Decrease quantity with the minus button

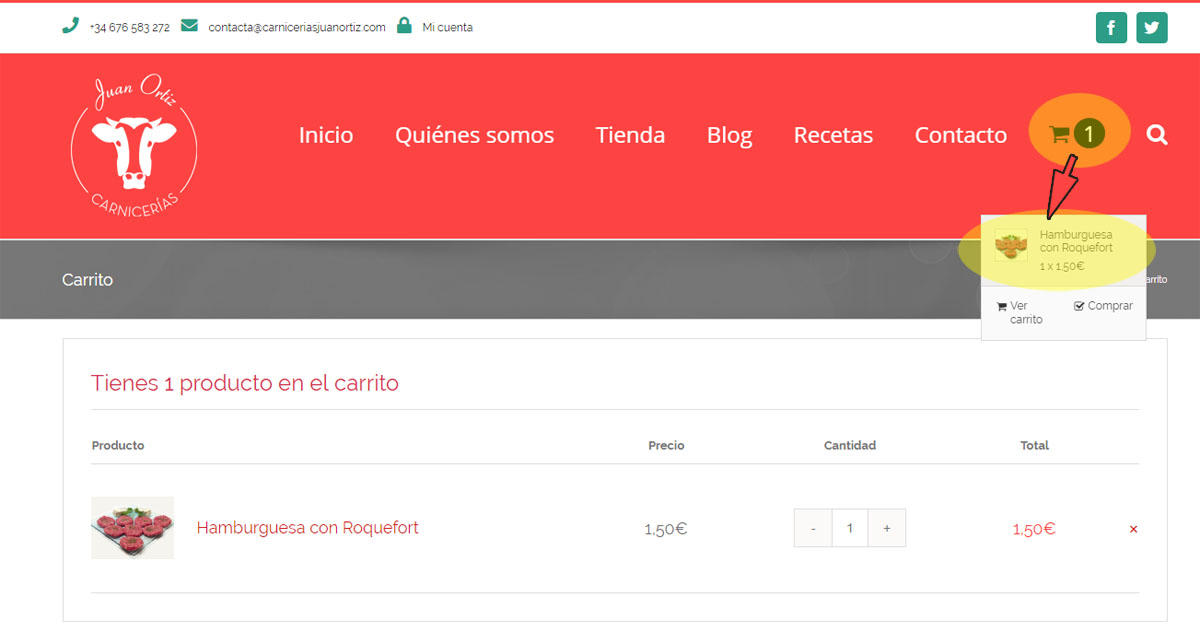pos(813,528)
